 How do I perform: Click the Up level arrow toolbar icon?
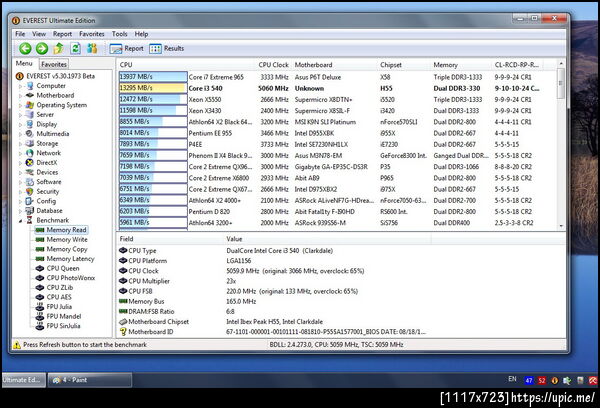click(59, 49)
